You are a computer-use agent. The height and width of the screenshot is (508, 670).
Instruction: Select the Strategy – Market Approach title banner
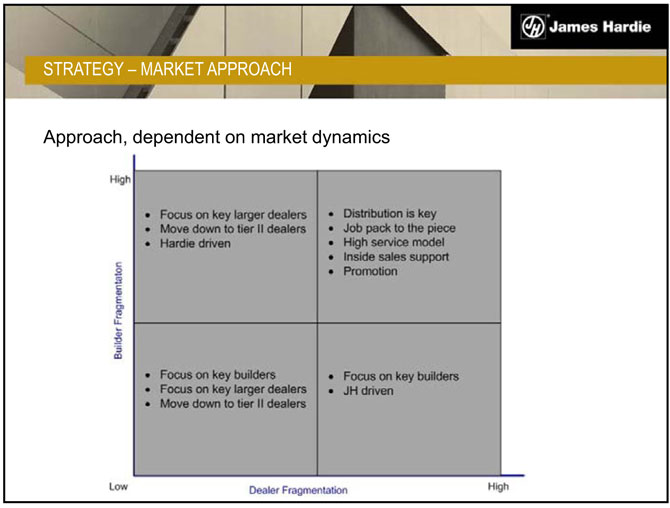pyautogui.click(x=168, y=70)
